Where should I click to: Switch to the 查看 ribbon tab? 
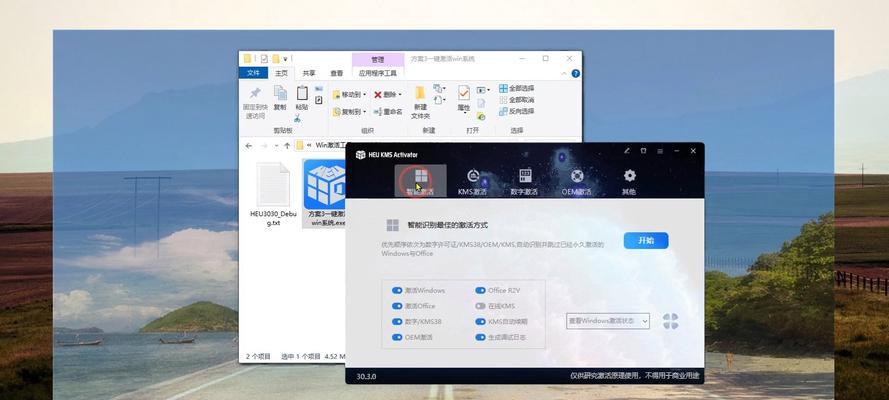337,73
